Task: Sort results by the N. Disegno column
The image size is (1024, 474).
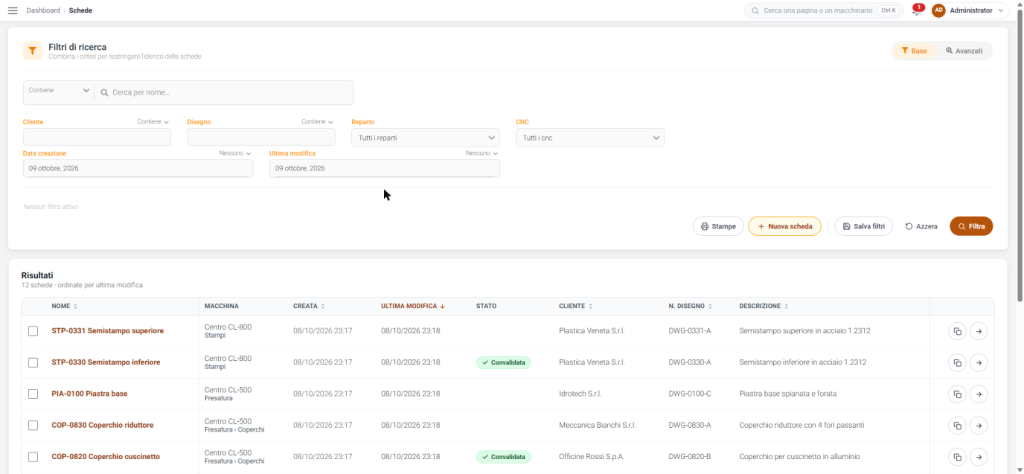Action: pyautogui.click(x=690, y=306)
